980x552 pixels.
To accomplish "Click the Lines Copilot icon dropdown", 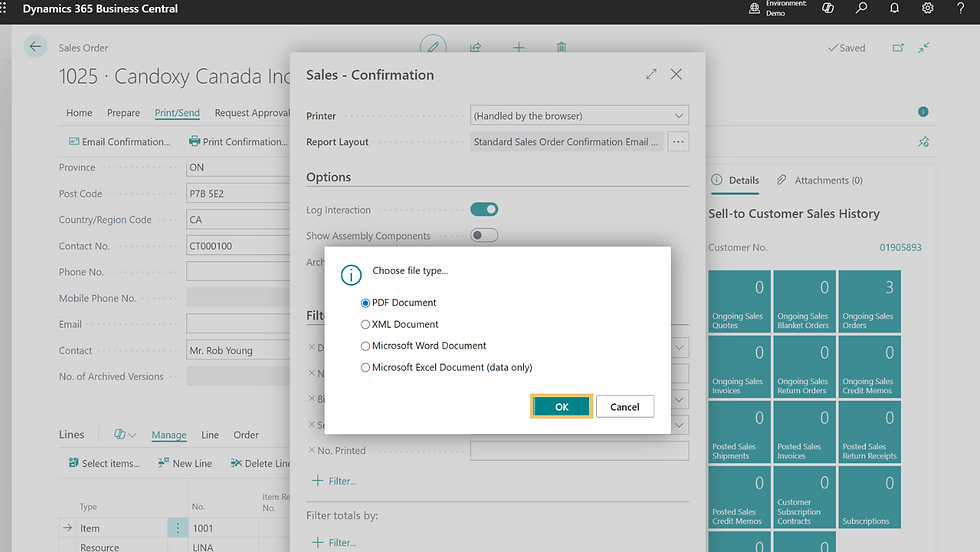I will click(x=125, y=434).
